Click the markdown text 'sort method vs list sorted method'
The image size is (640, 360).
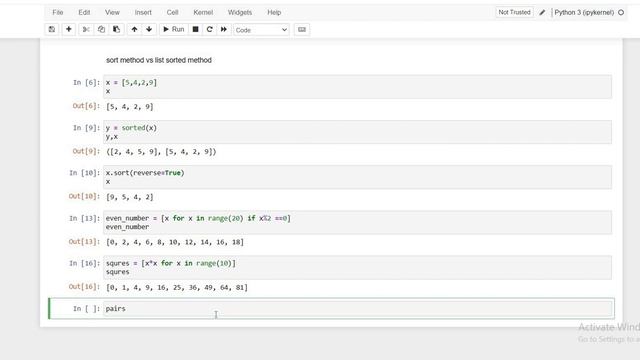(x=159, y=60)
